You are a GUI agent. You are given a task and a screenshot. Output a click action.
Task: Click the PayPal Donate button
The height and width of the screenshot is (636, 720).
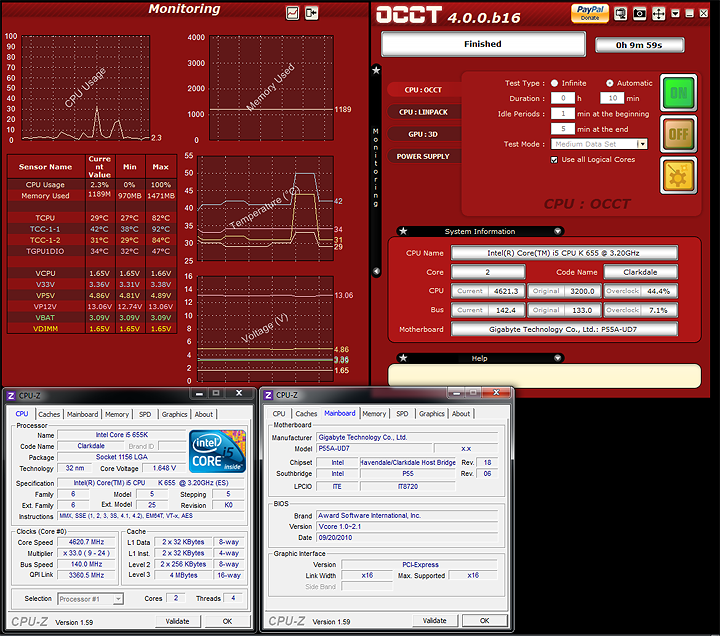pyautogui.click(x=590, y=13)
